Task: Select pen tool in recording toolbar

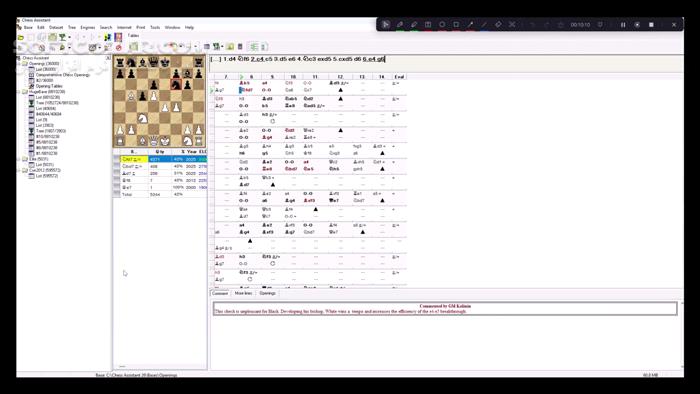Action: tap(400, 25)
